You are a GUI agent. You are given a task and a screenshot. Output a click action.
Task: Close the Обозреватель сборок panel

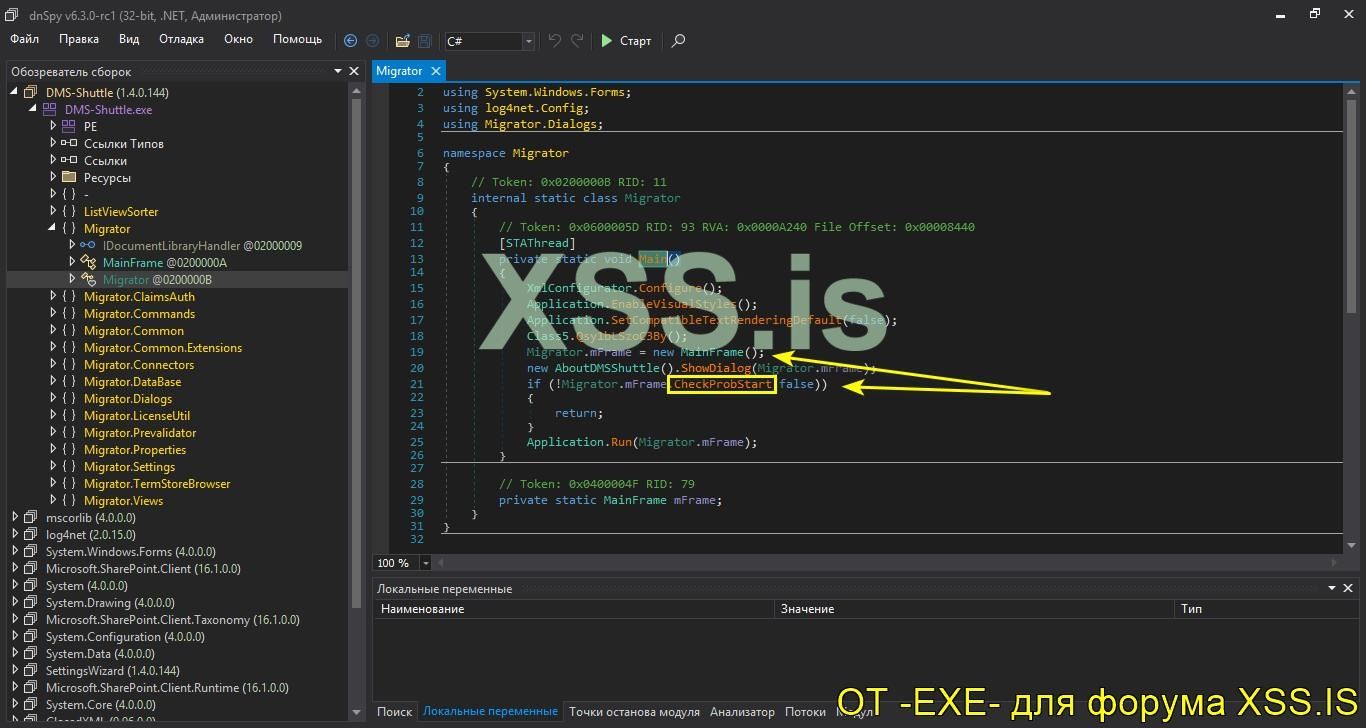[x=353, y=71]
